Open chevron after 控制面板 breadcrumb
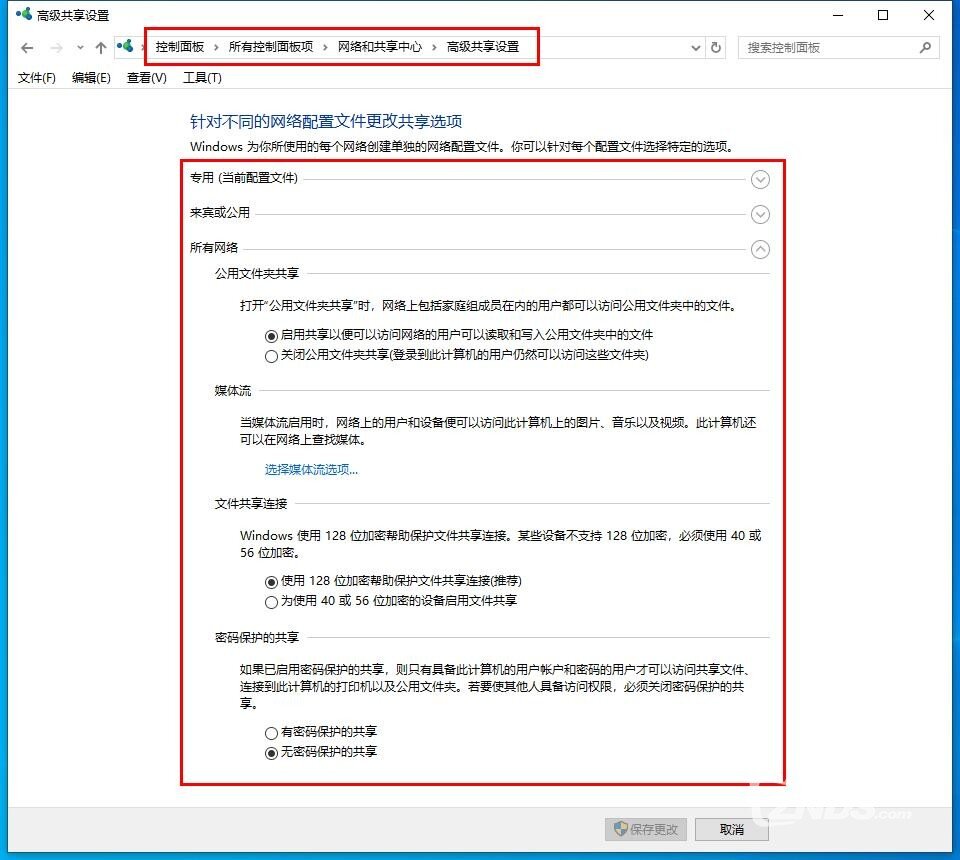960x860 pixels. [x=216, y=47]
